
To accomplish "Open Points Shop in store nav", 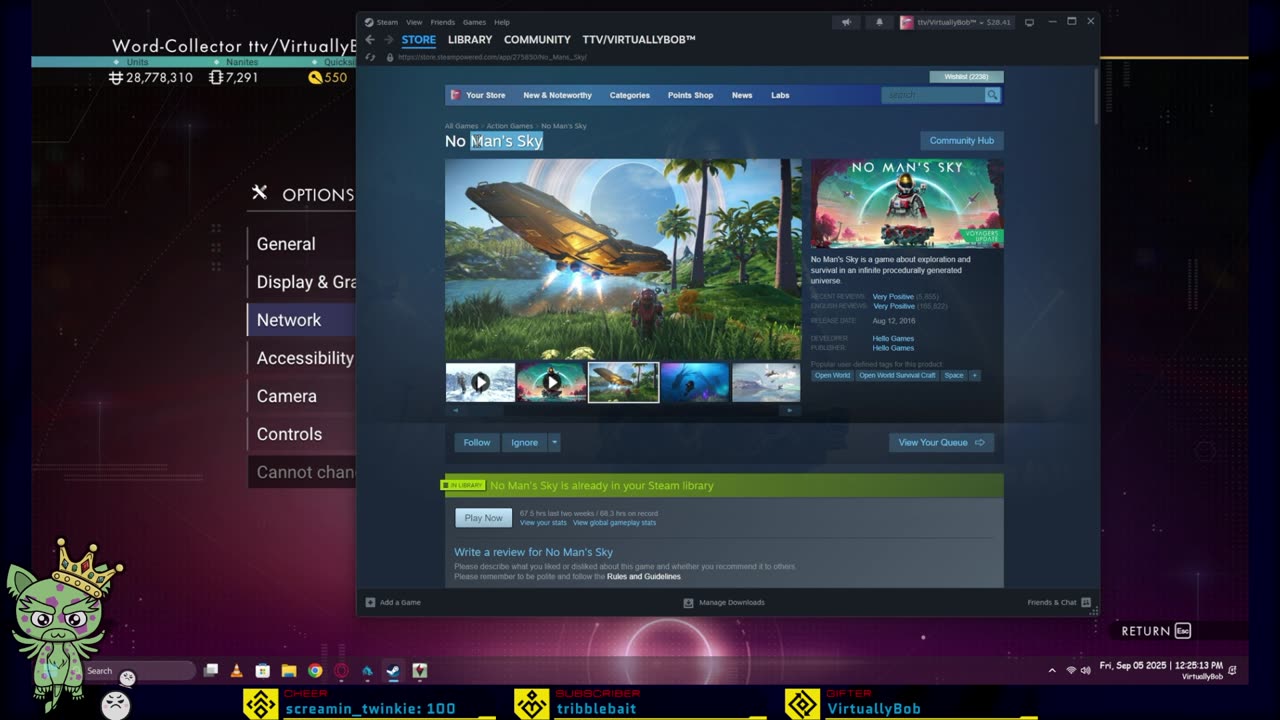I will tap(690, 95).
